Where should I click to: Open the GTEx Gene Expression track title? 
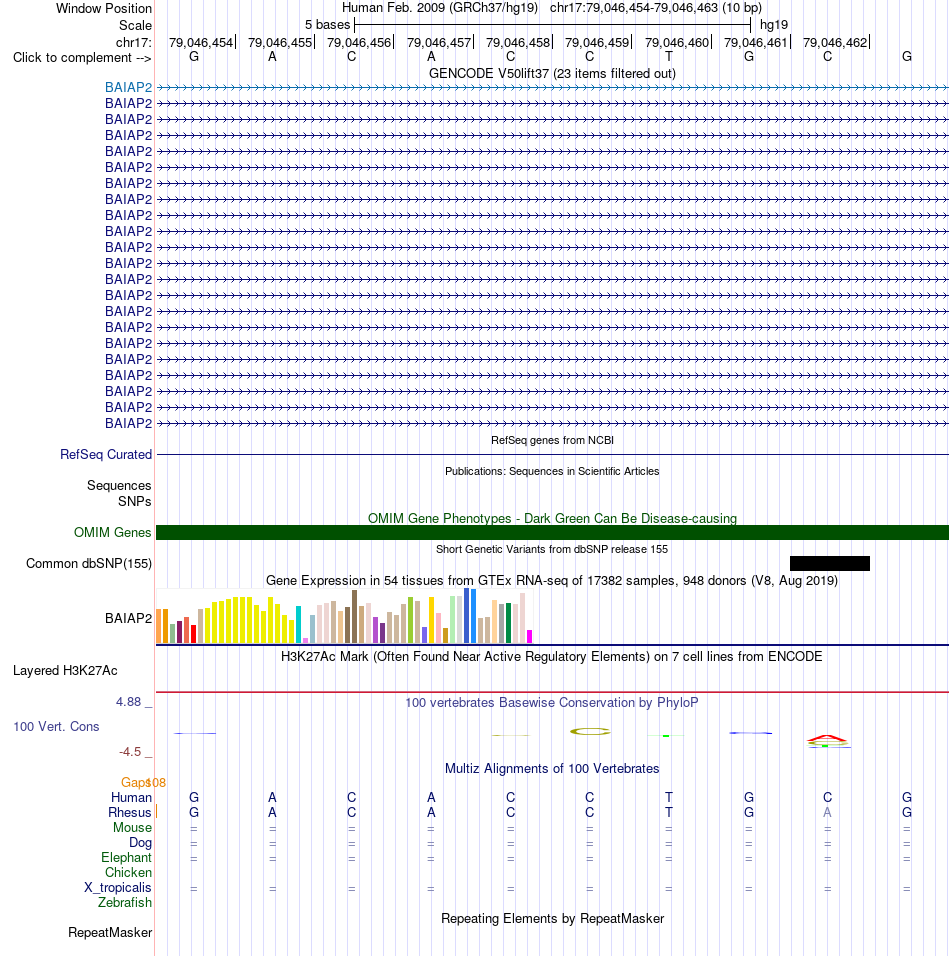(x=552, y=580)
